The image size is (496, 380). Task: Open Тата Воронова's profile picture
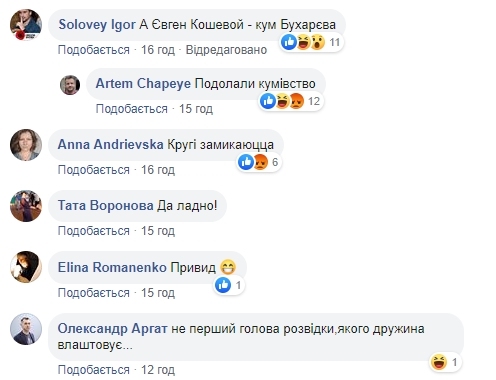(x=26, y=206)
